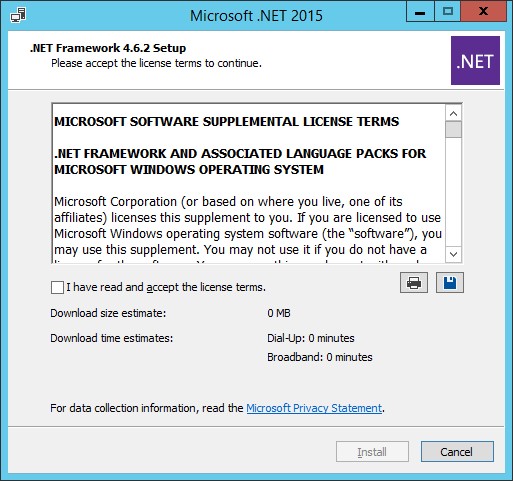Close the Microsoft .NET 2015 window

point(483,12)
